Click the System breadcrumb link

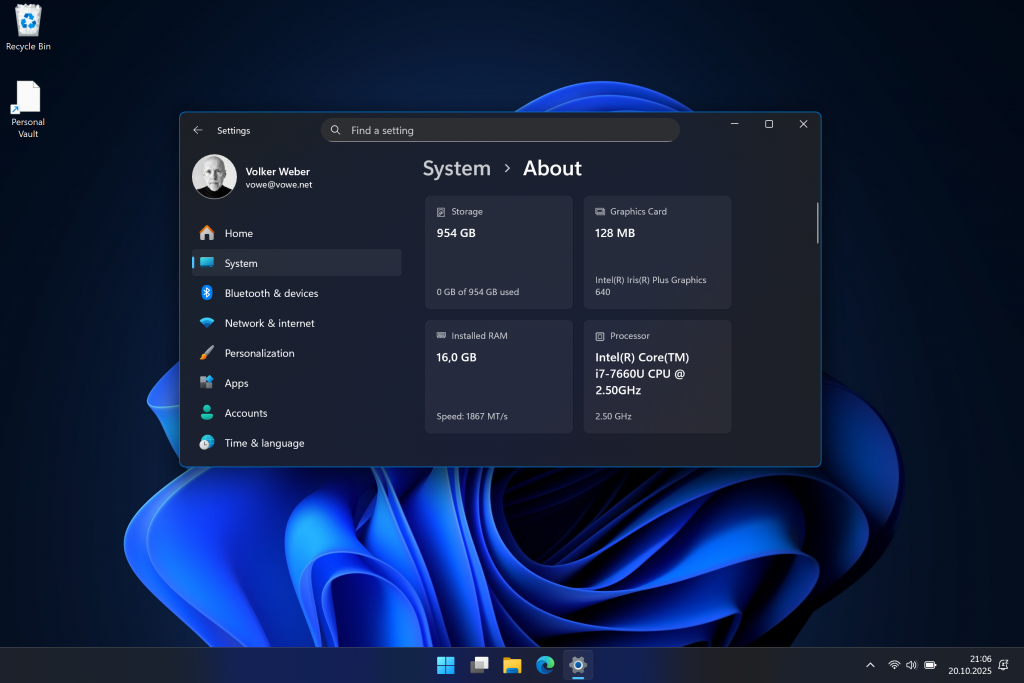456,168
